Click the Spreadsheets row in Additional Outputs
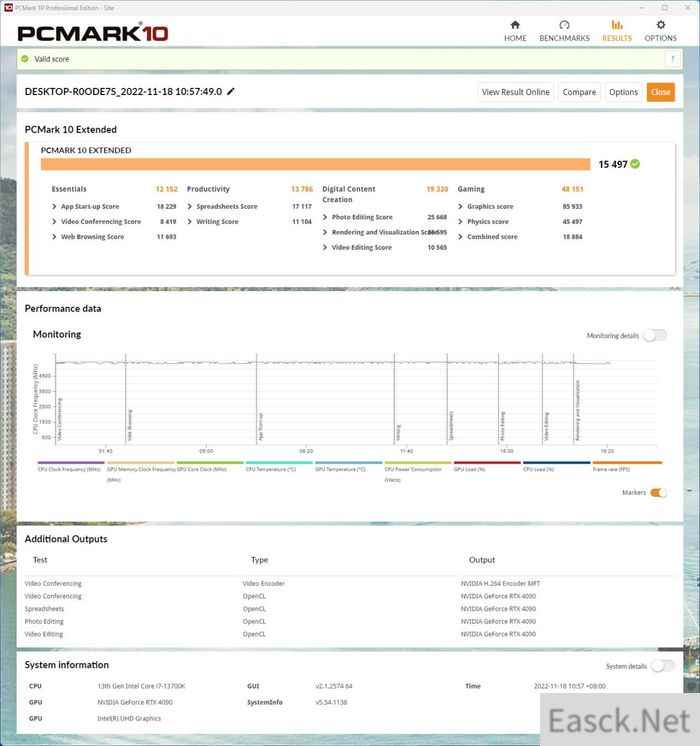 pos(350,609)
